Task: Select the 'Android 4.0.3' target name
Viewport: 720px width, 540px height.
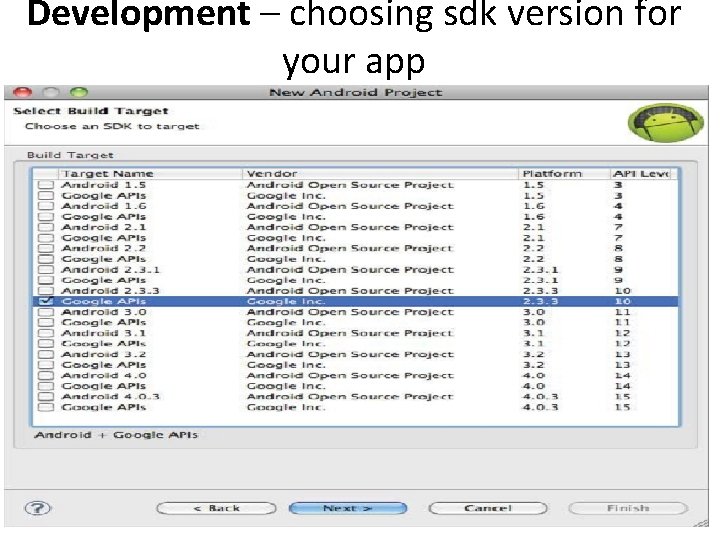Action: 111,396
